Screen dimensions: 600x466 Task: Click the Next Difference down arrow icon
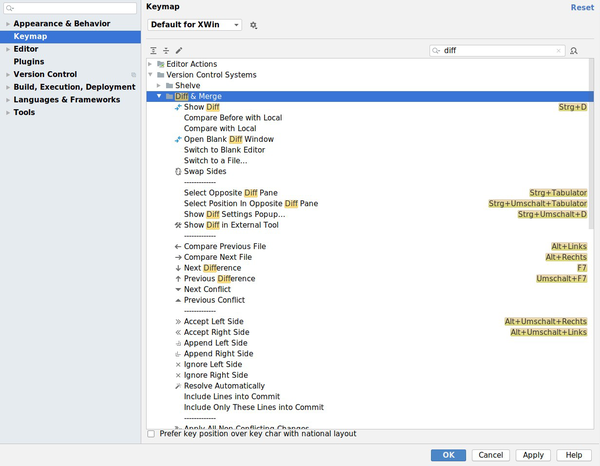pyautogui.click(x=178, y=268)
